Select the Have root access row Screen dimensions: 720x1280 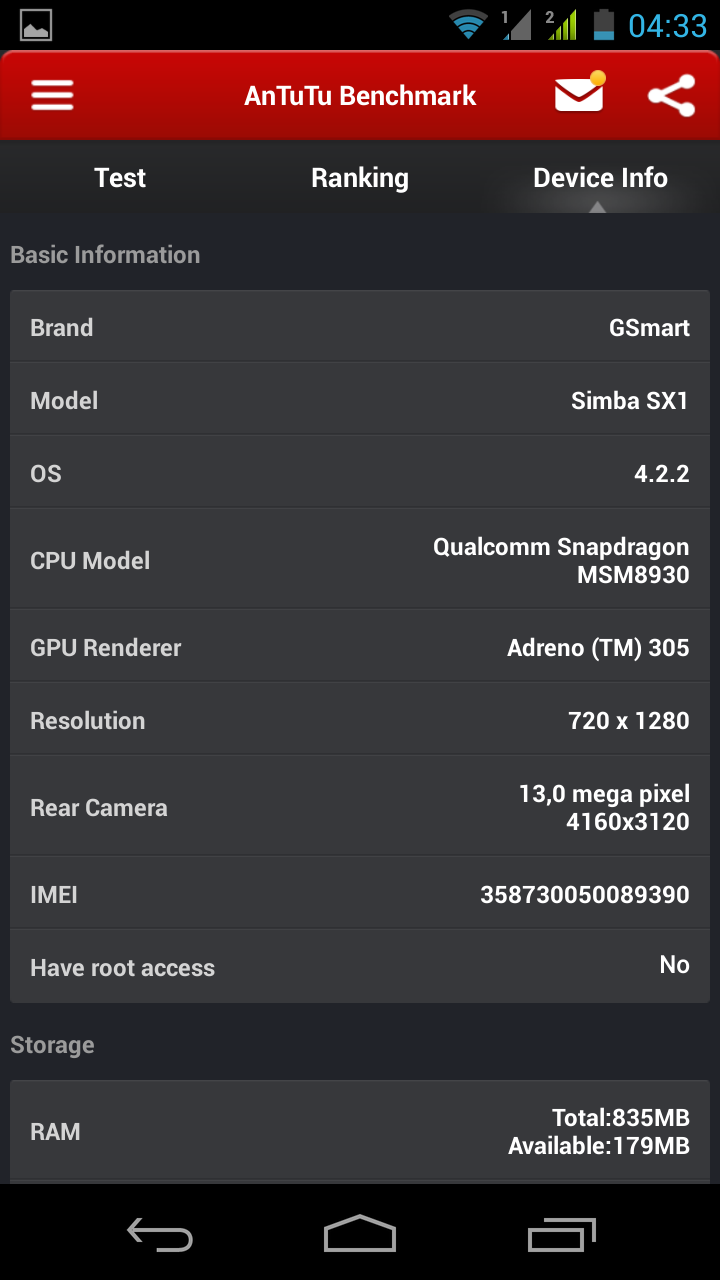tap(360, 967)
